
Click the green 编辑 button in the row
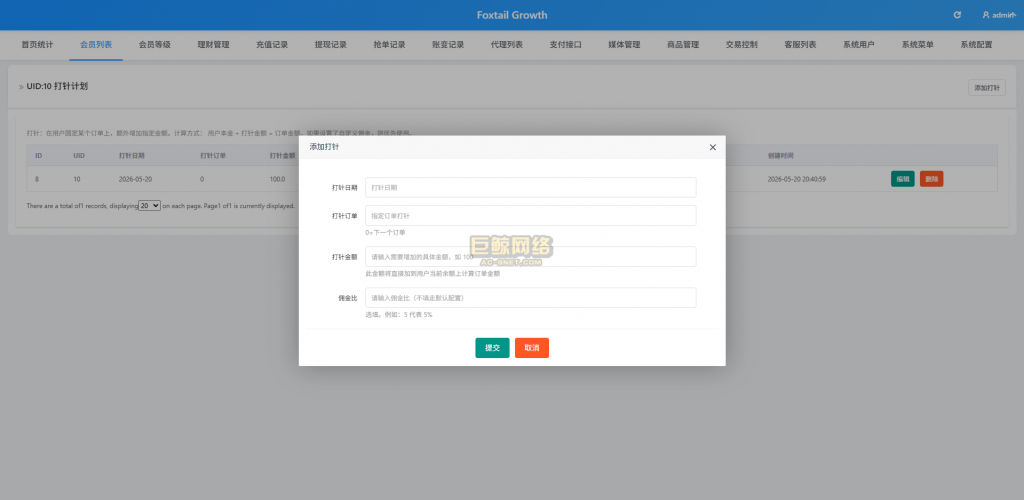903,179
